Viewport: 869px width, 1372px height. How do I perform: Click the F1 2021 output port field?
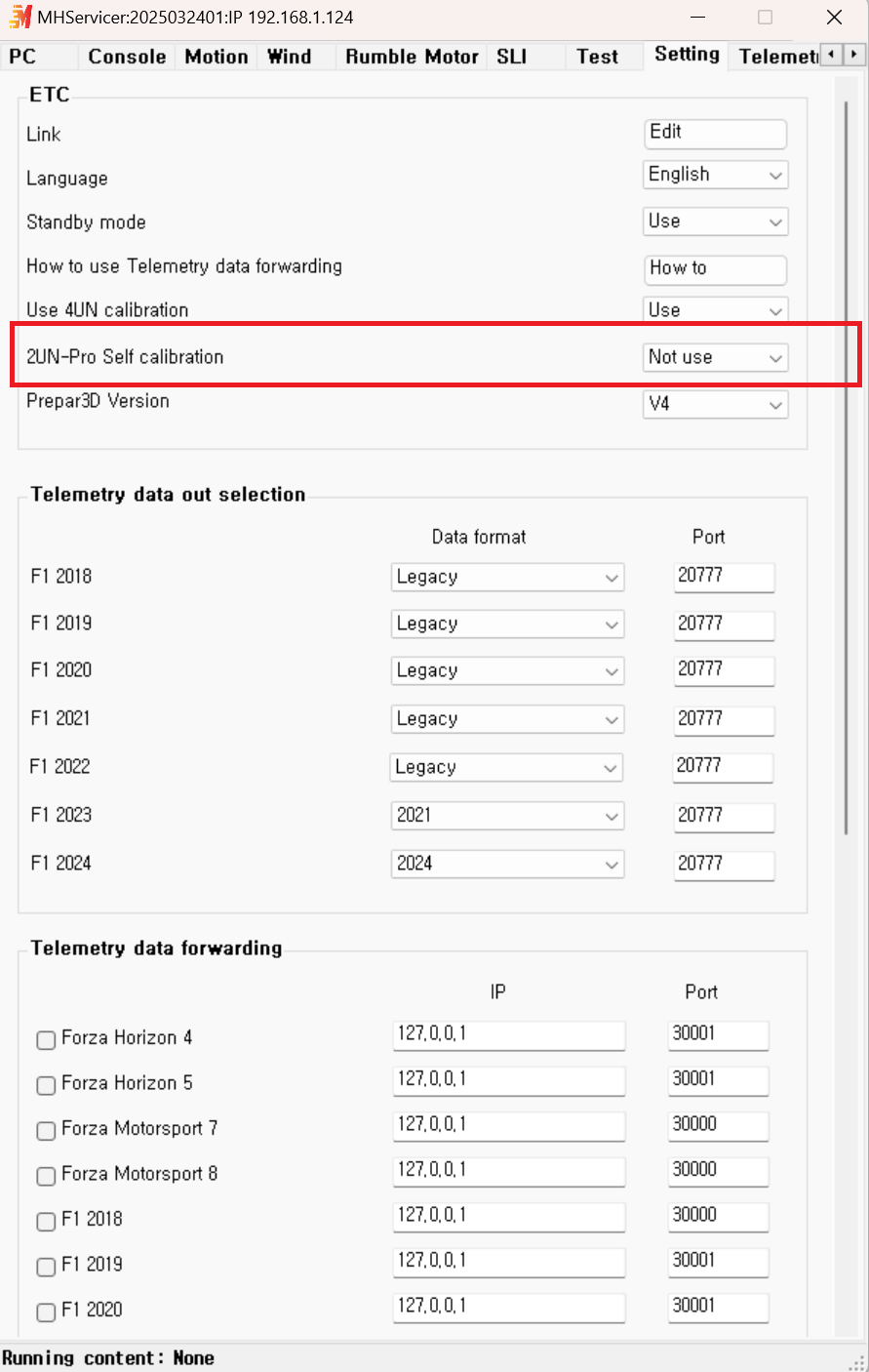pyautogui.click(x=724, y=720)
